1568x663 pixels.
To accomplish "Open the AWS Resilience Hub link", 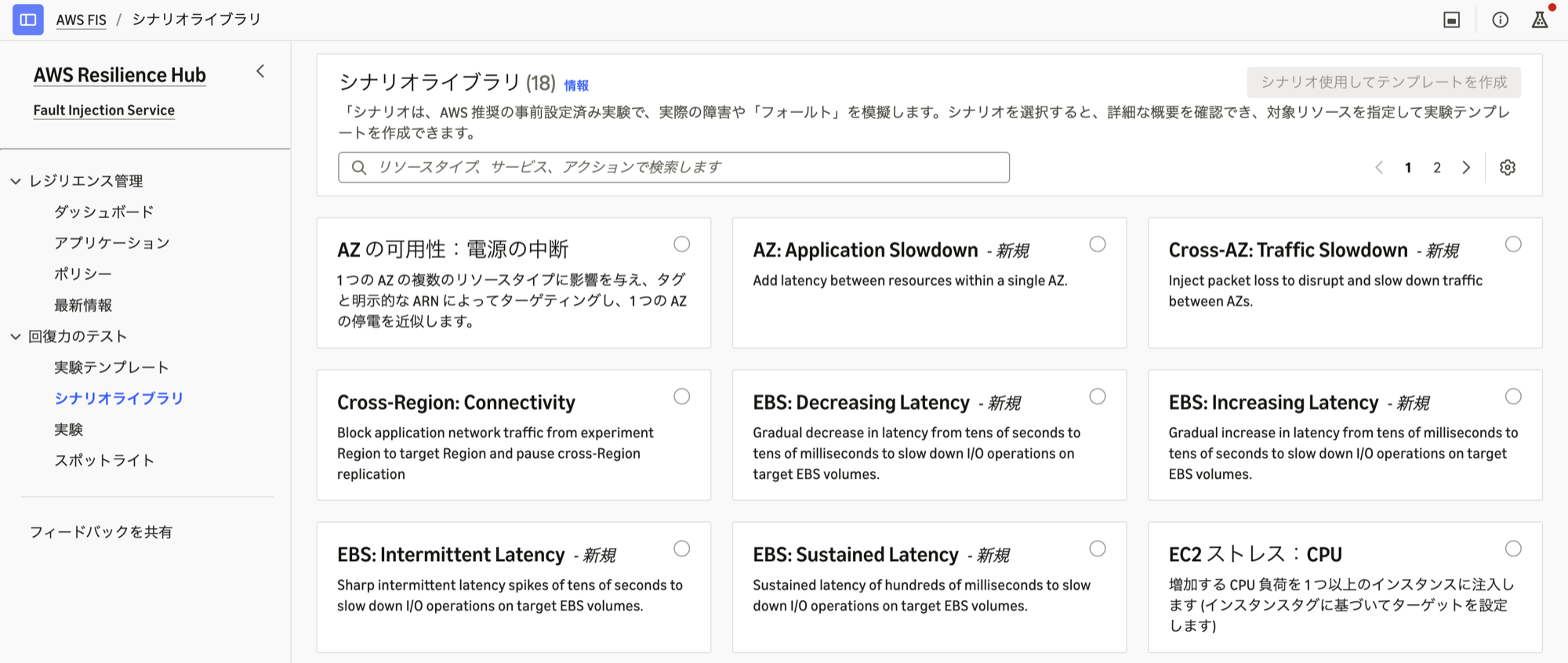I will coord(120,75).
